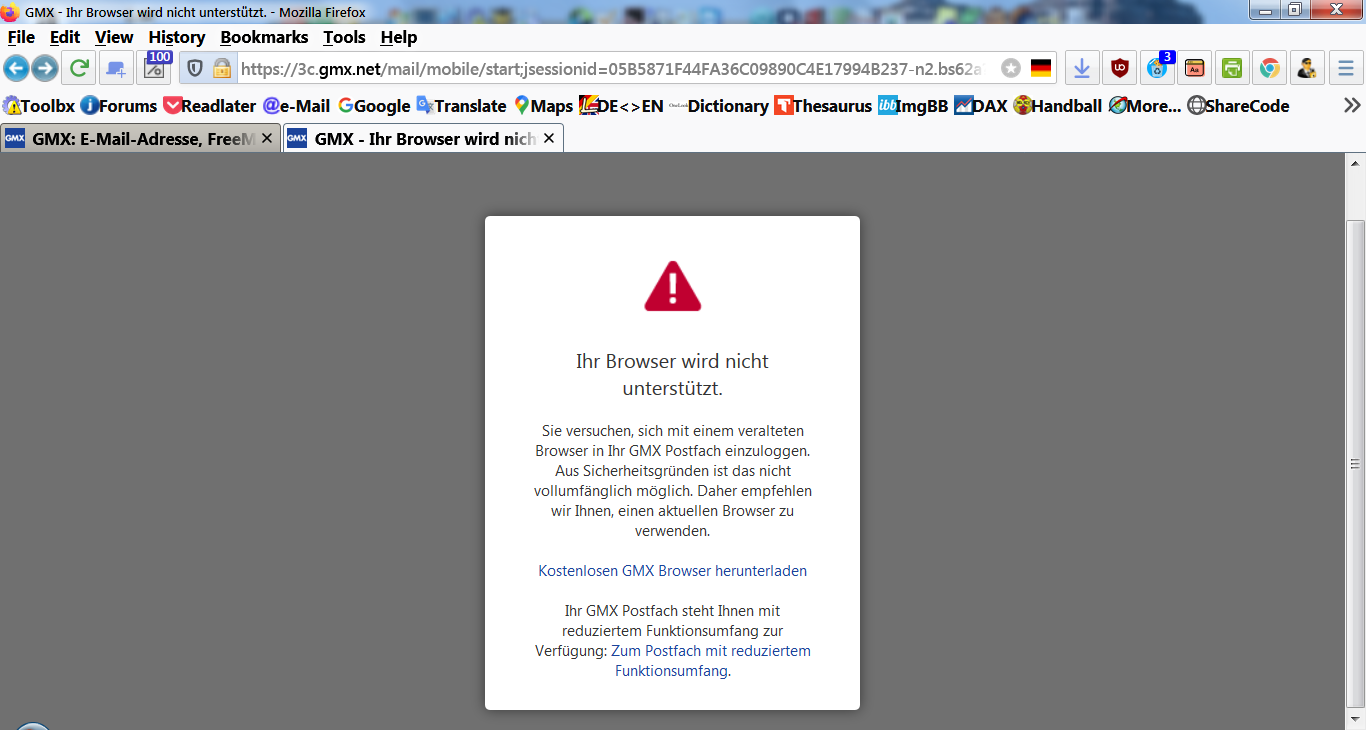Open the View menu
The width and height of the screenshot is (1366, 730).
(114, 37)
